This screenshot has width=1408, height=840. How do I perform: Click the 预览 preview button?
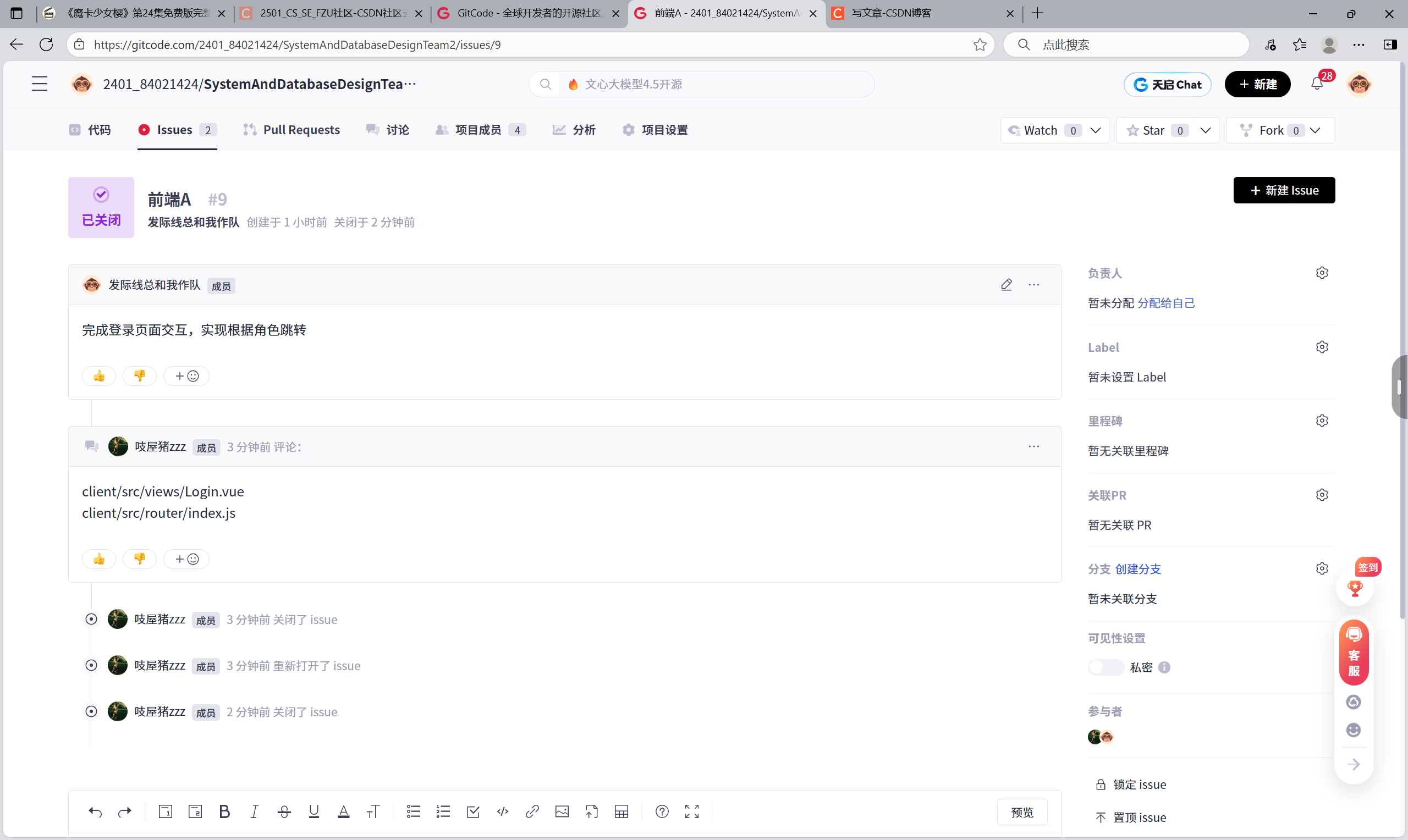1022,813
